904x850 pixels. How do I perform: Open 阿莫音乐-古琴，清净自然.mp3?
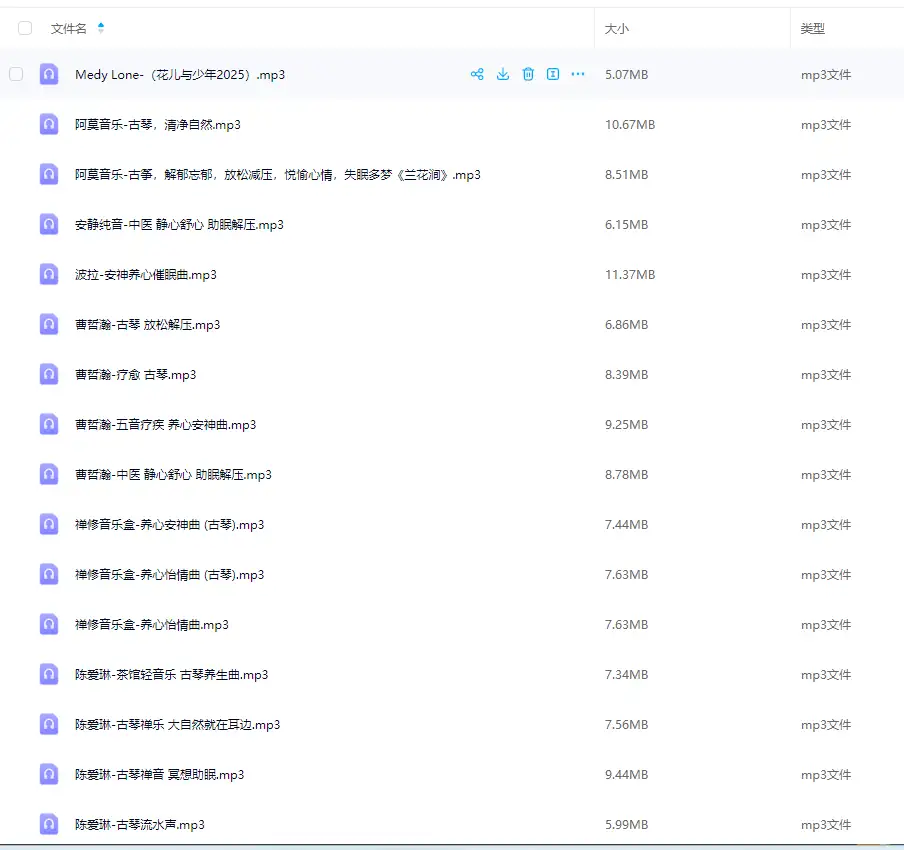157,125
